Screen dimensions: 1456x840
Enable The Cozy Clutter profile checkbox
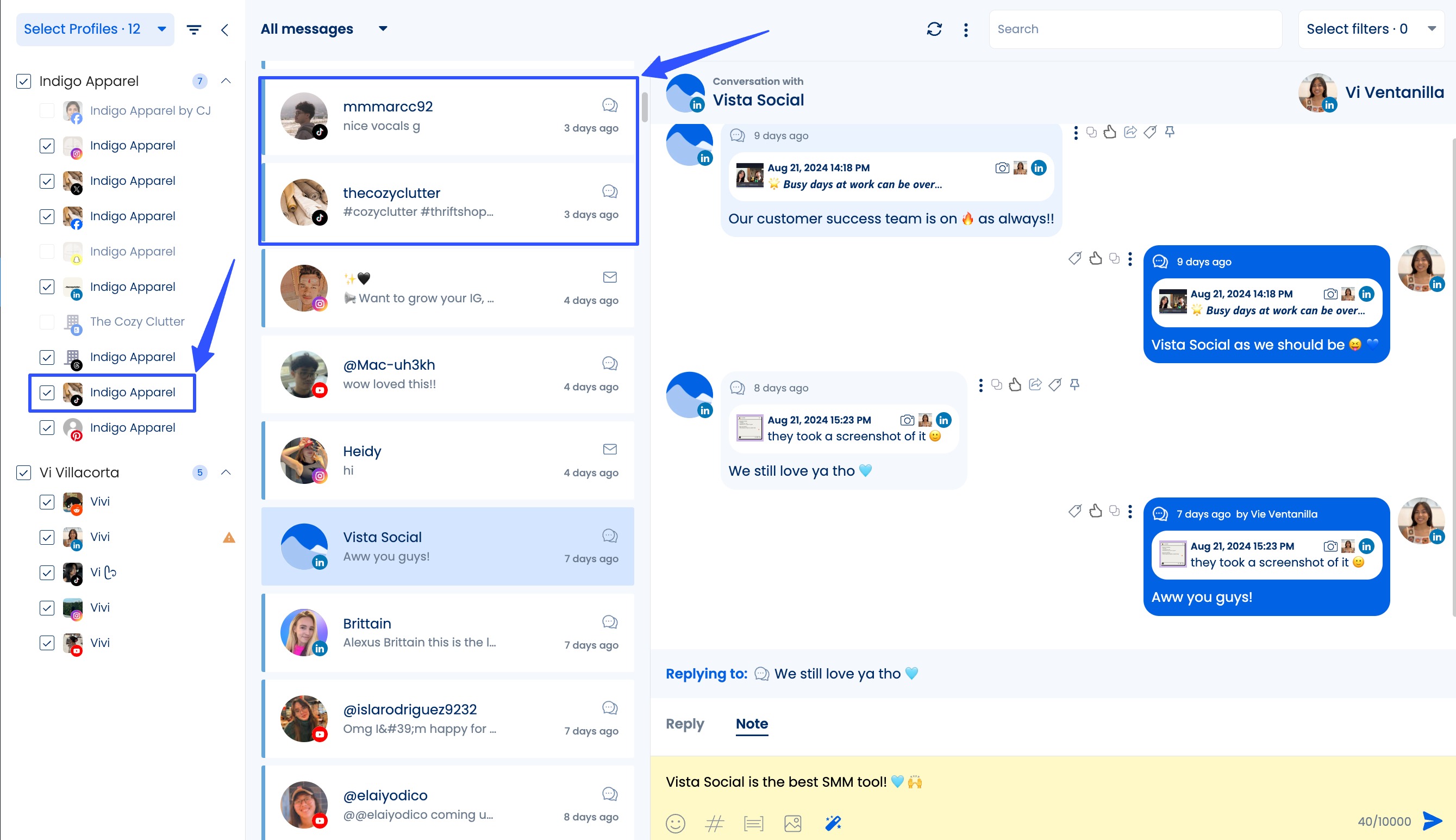click(47, 322)
